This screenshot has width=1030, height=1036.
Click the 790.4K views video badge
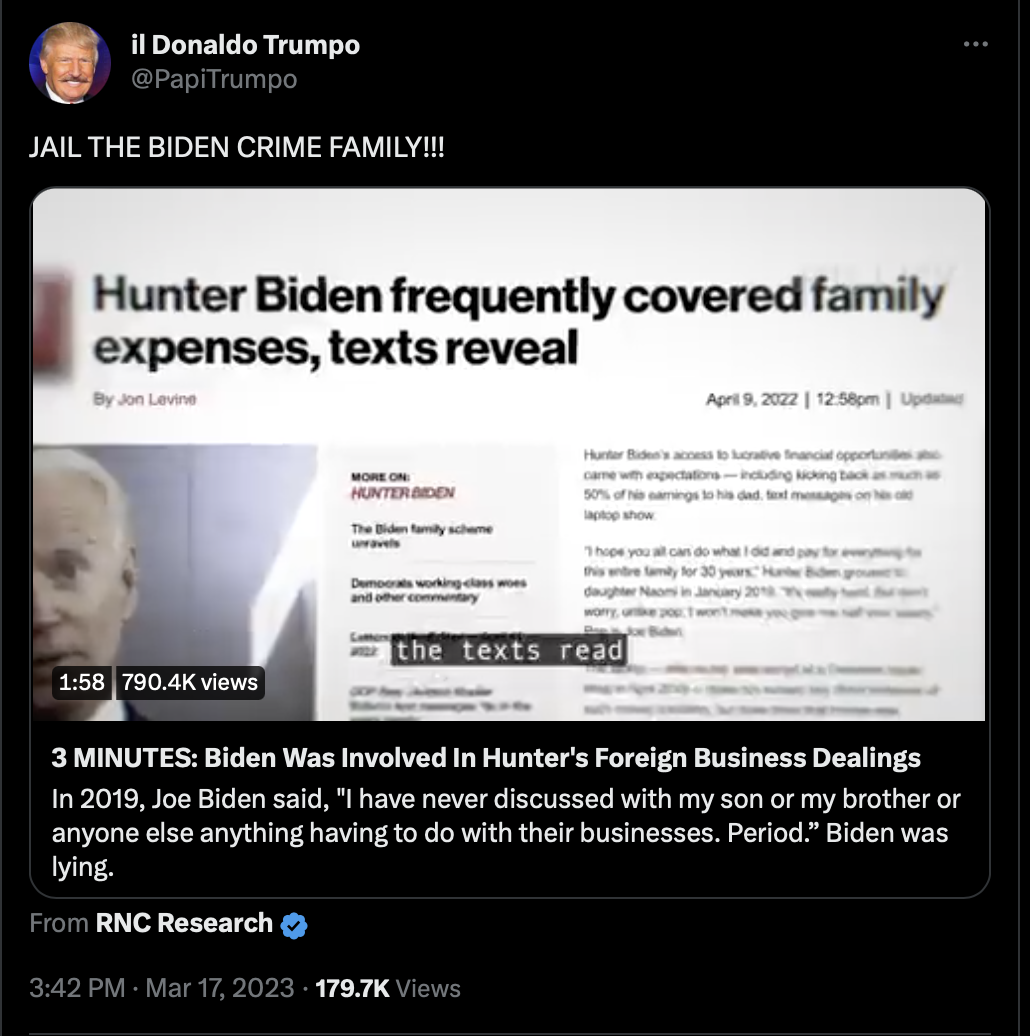point(190,682)
